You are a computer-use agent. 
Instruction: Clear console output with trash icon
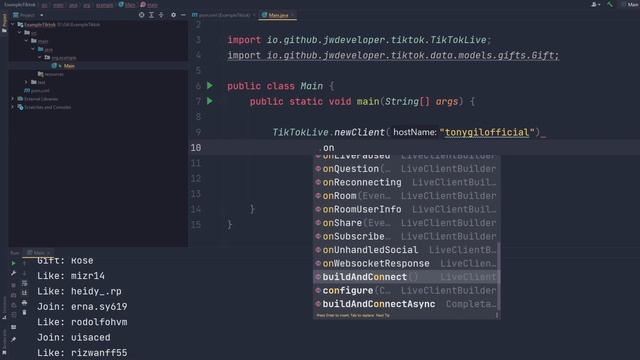(x=24, y=313)
